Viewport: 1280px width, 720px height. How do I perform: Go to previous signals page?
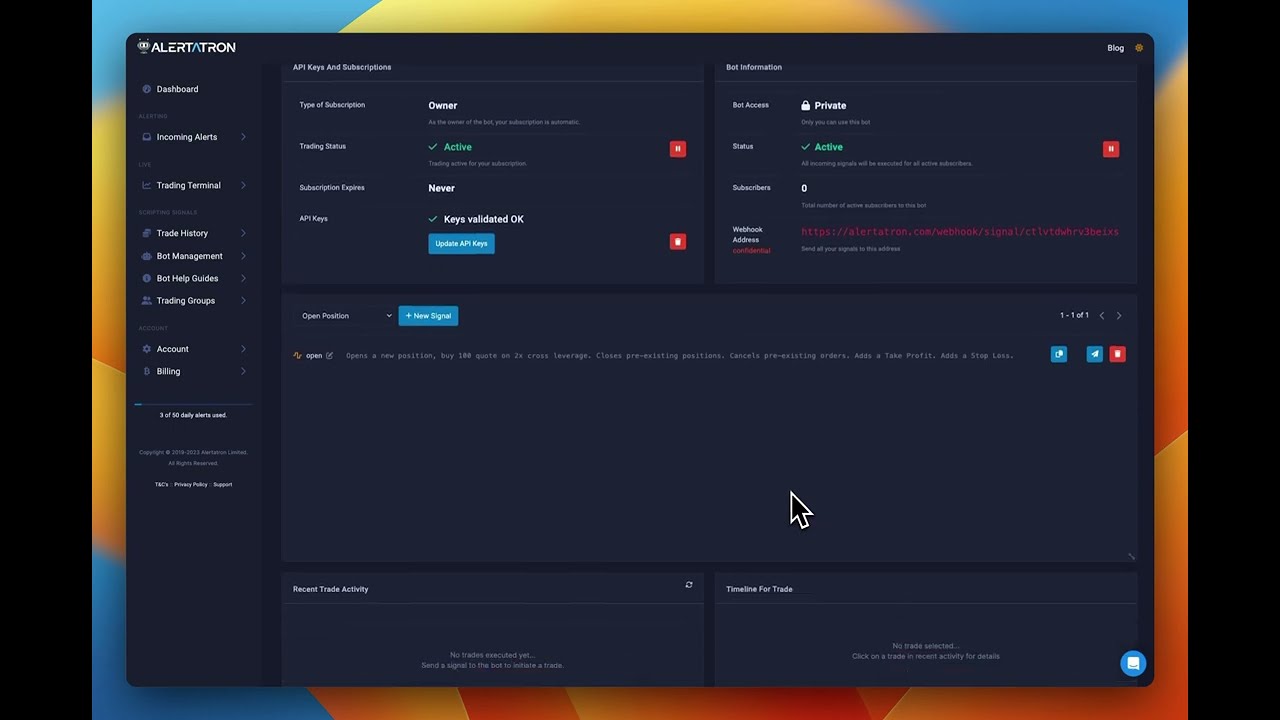point(1102,316)
